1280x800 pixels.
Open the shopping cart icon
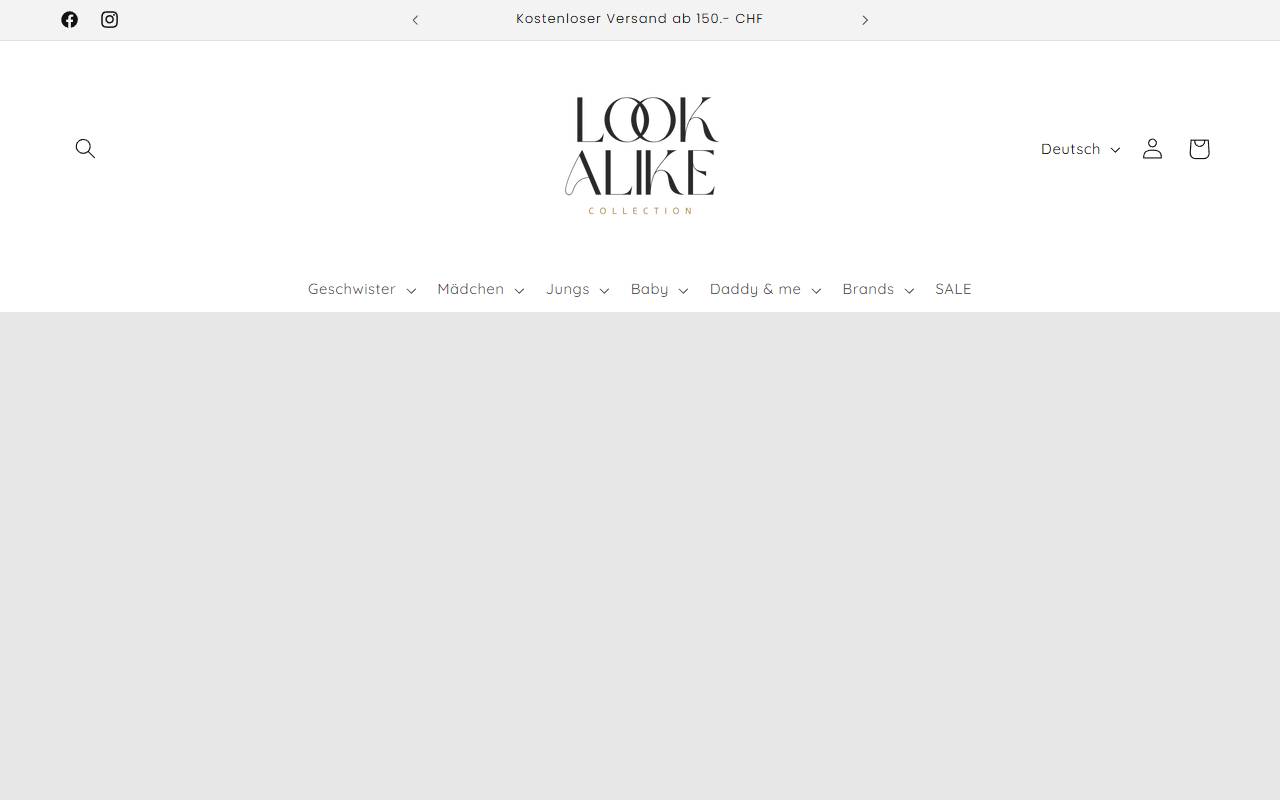click(x=1199, y=149)
